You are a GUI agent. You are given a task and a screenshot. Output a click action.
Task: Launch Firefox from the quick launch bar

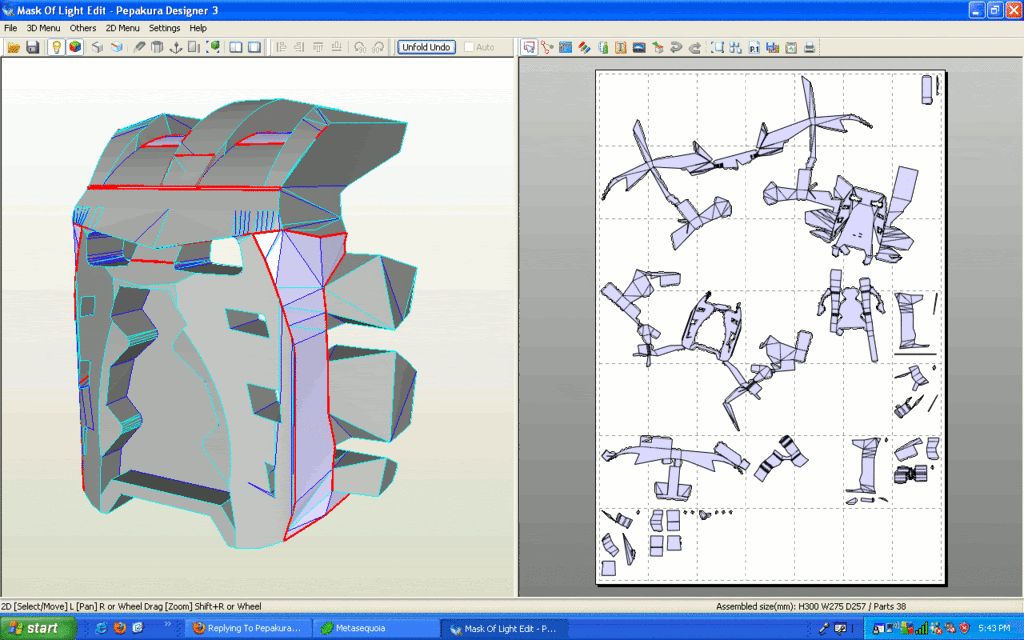pos(120,628)
